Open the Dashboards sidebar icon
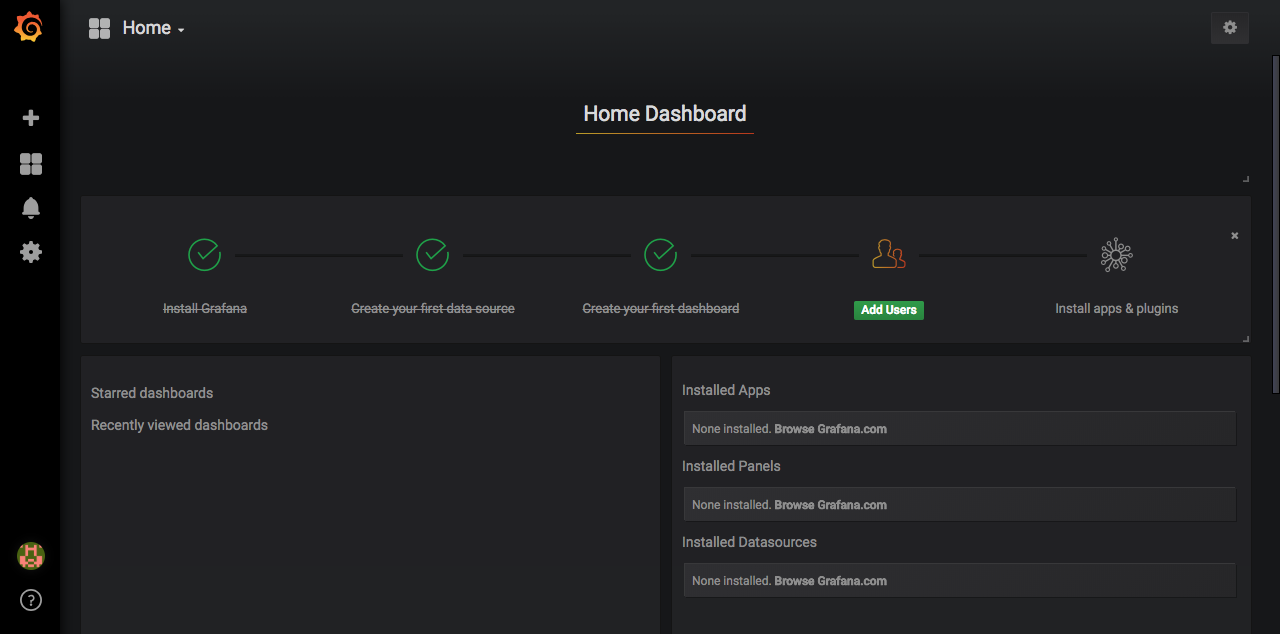This screenshot has height=634, width=1280. coord(31,164)
